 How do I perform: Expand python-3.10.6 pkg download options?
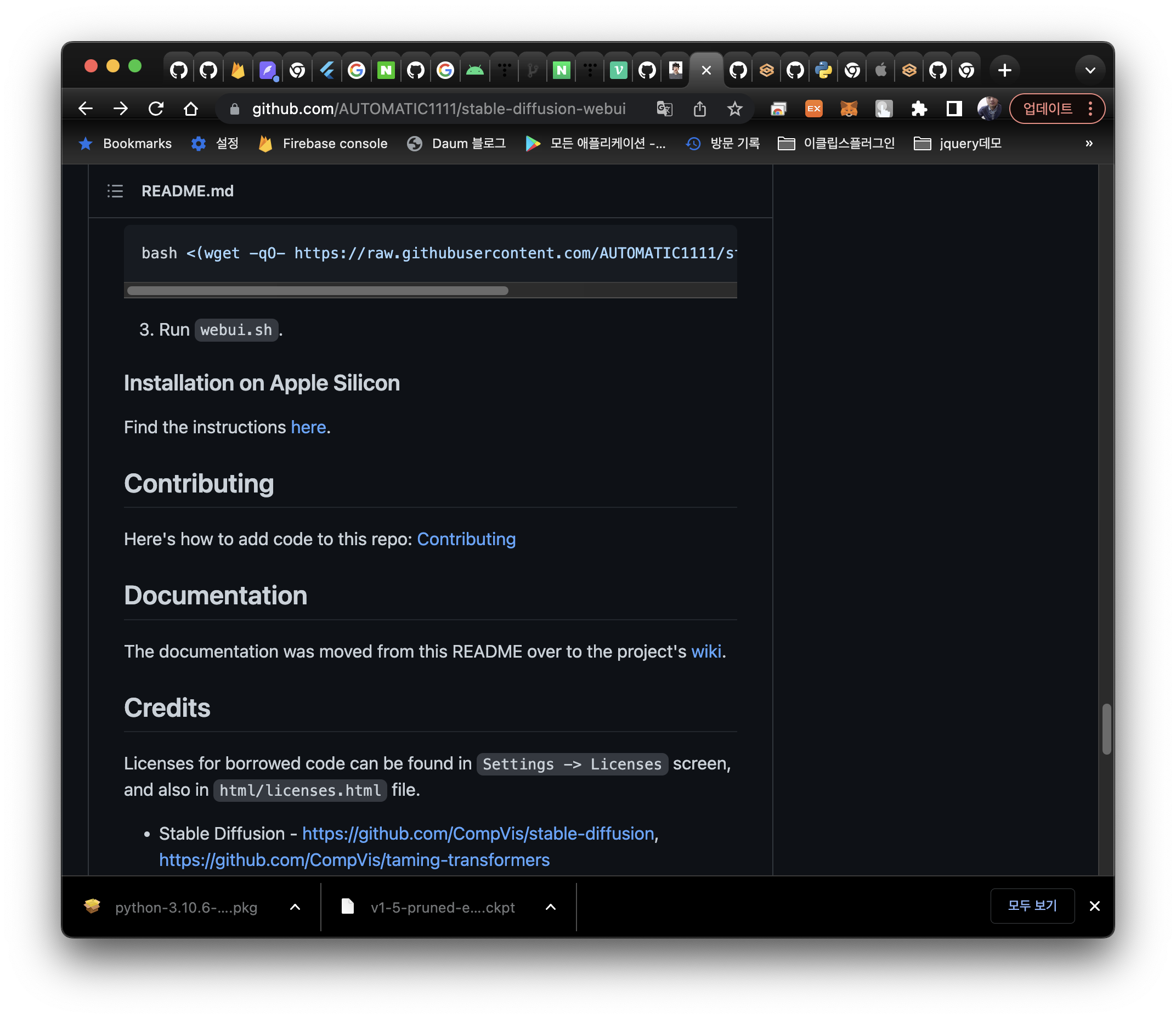pos(295,907)
